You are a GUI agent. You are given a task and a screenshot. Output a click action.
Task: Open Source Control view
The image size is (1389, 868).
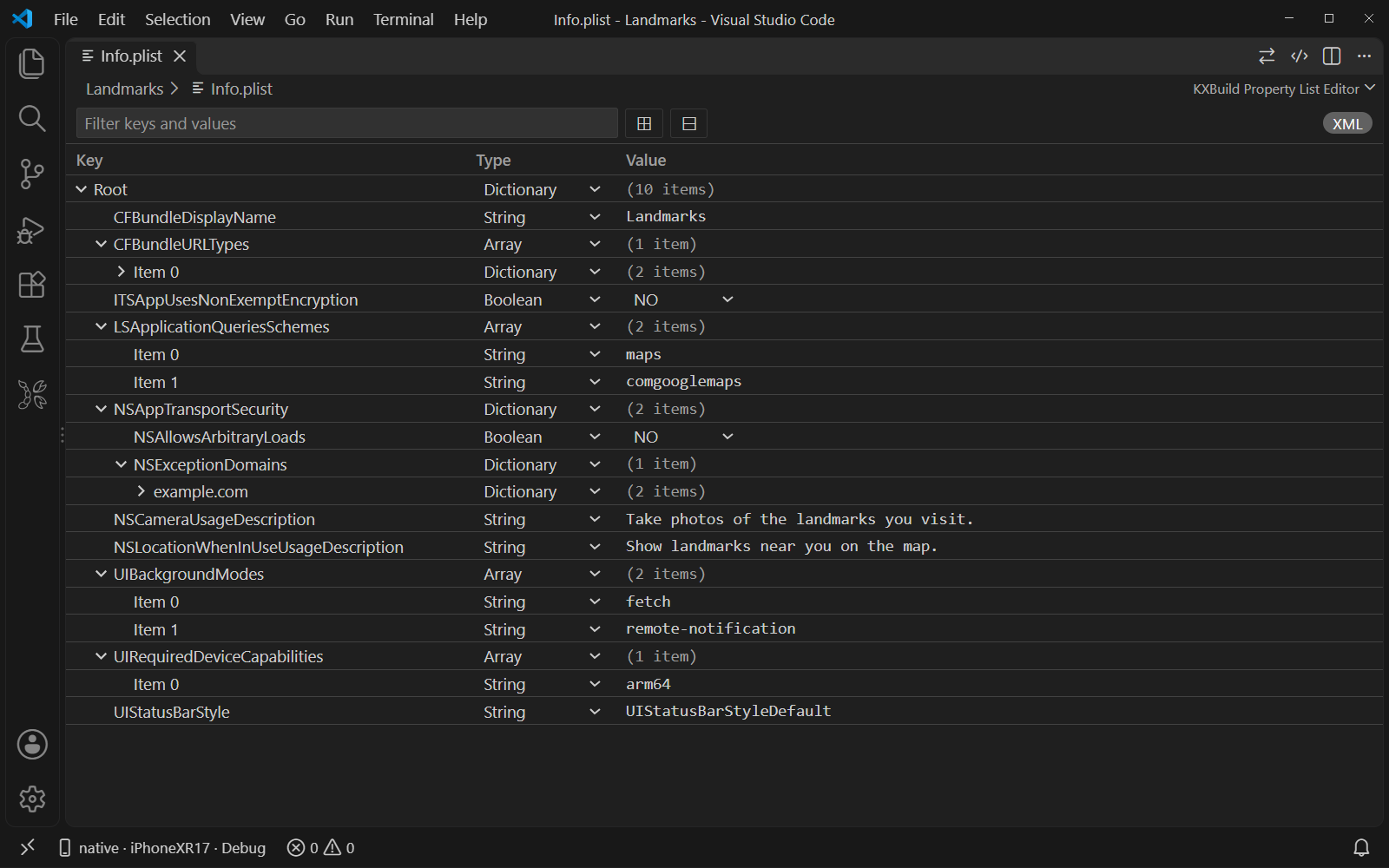click(32, 174)
